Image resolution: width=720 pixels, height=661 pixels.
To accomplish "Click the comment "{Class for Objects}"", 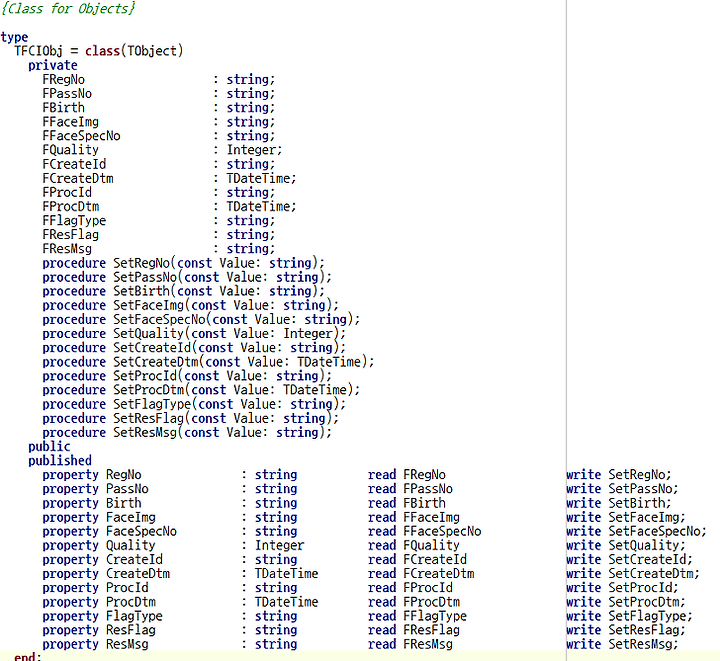I will pyautogui.click(x=68, y=9).
